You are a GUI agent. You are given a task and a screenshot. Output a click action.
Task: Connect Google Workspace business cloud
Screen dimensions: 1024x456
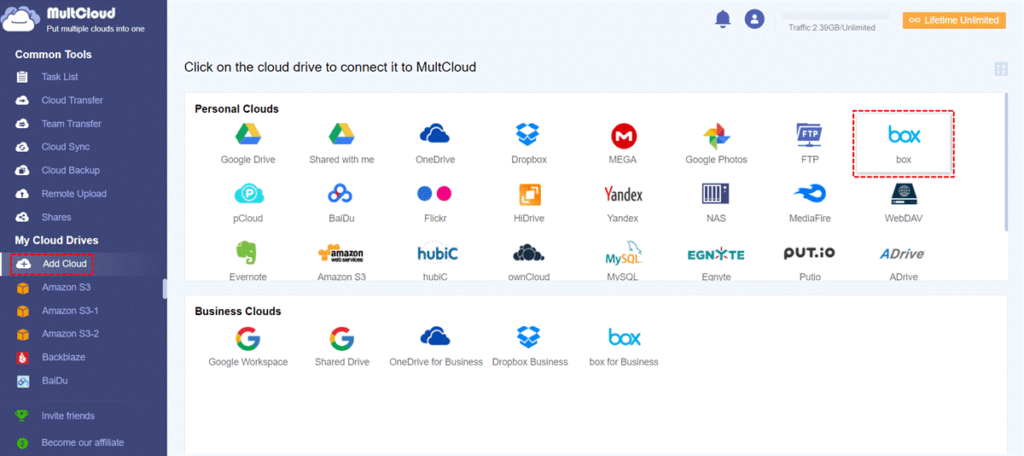click(248, 346)
